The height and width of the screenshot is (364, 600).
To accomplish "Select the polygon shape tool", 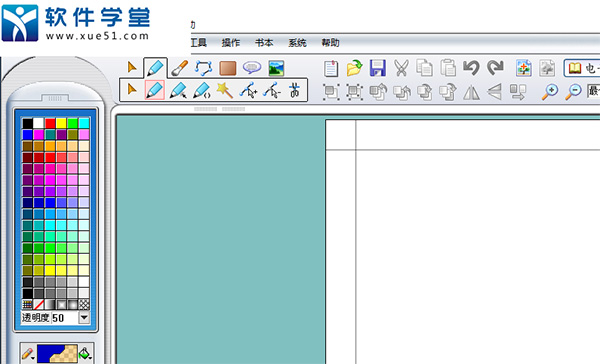I will pyautogui.click(x=204, y=69).
